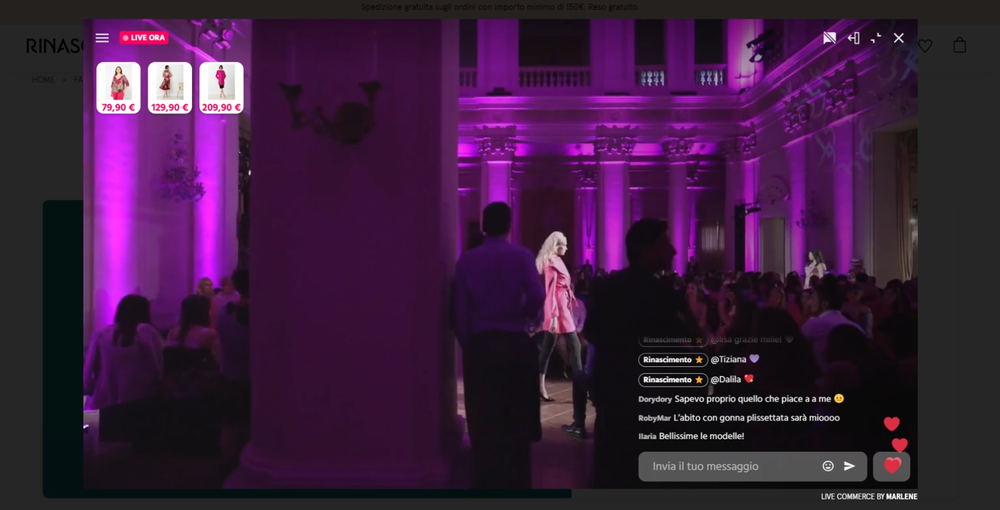The width and height of the screenshot is (1000, 510).
Task: Dock the player to the side
Action: point(853,38)
